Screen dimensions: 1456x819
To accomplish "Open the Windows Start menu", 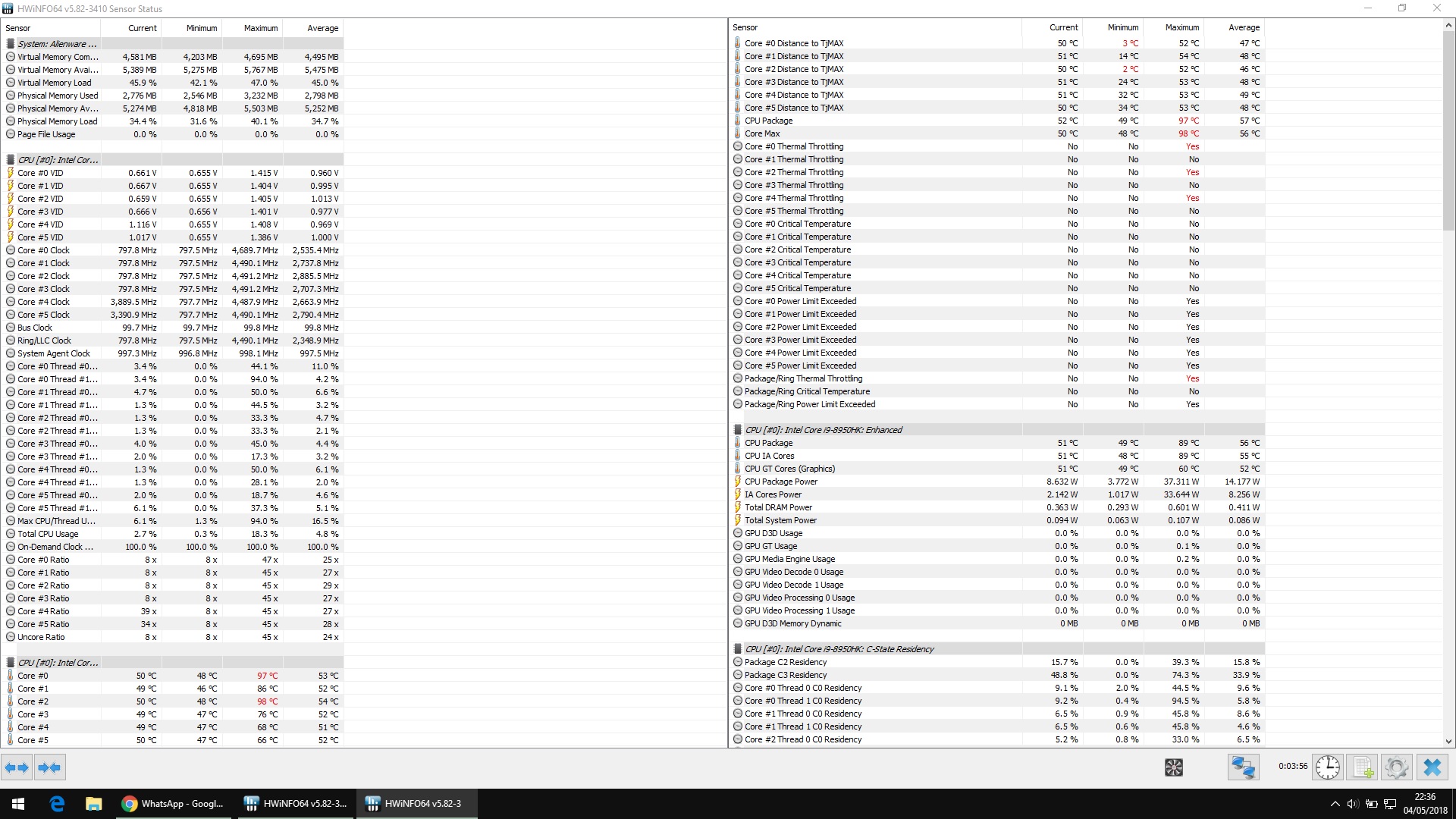I will [x=18, y=804].
